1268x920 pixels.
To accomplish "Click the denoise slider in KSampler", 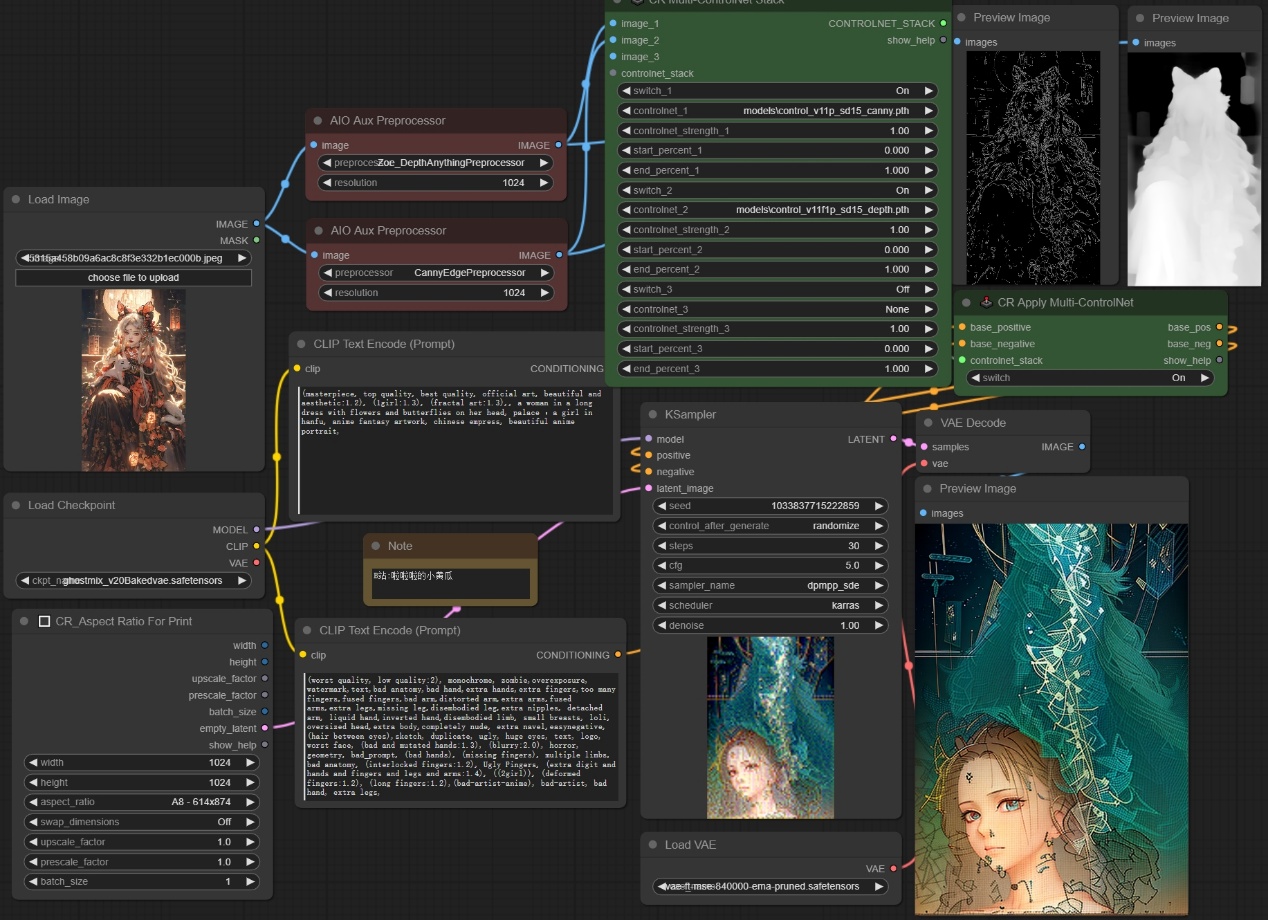I will (769, 626).
